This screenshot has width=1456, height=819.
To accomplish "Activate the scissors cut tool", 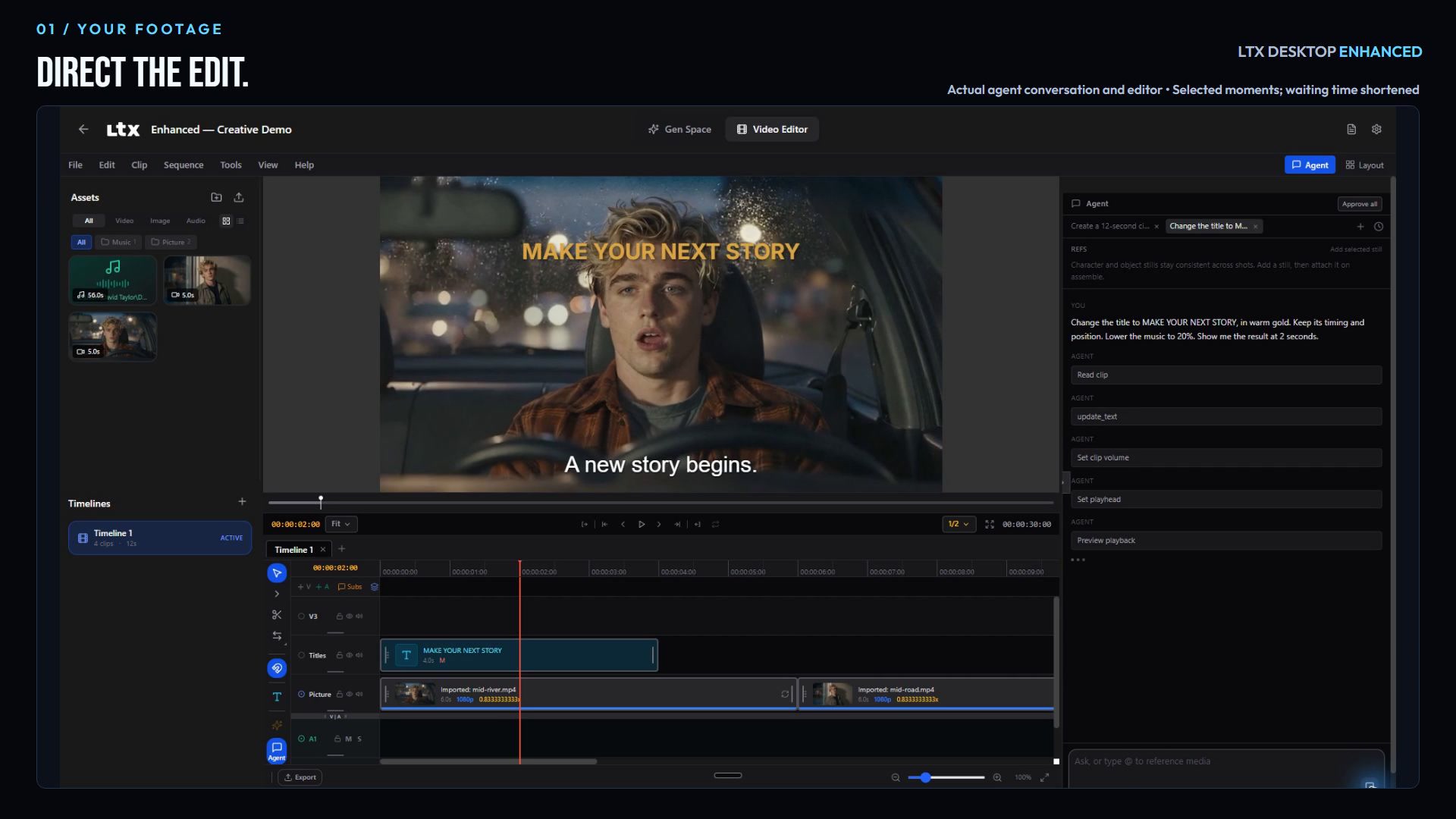I will pos(277,615).
